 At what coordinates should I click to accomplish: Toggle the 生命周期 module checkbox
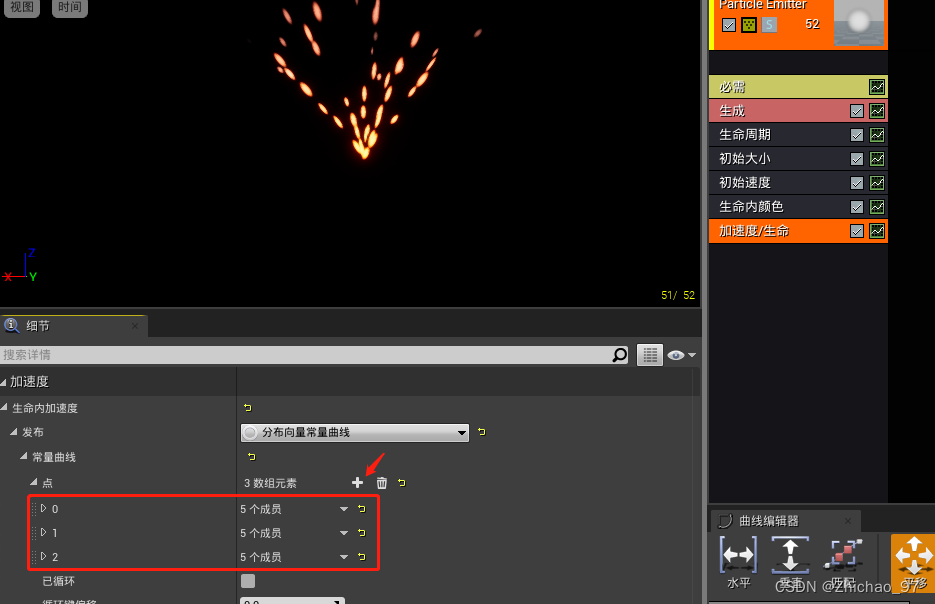857,135
